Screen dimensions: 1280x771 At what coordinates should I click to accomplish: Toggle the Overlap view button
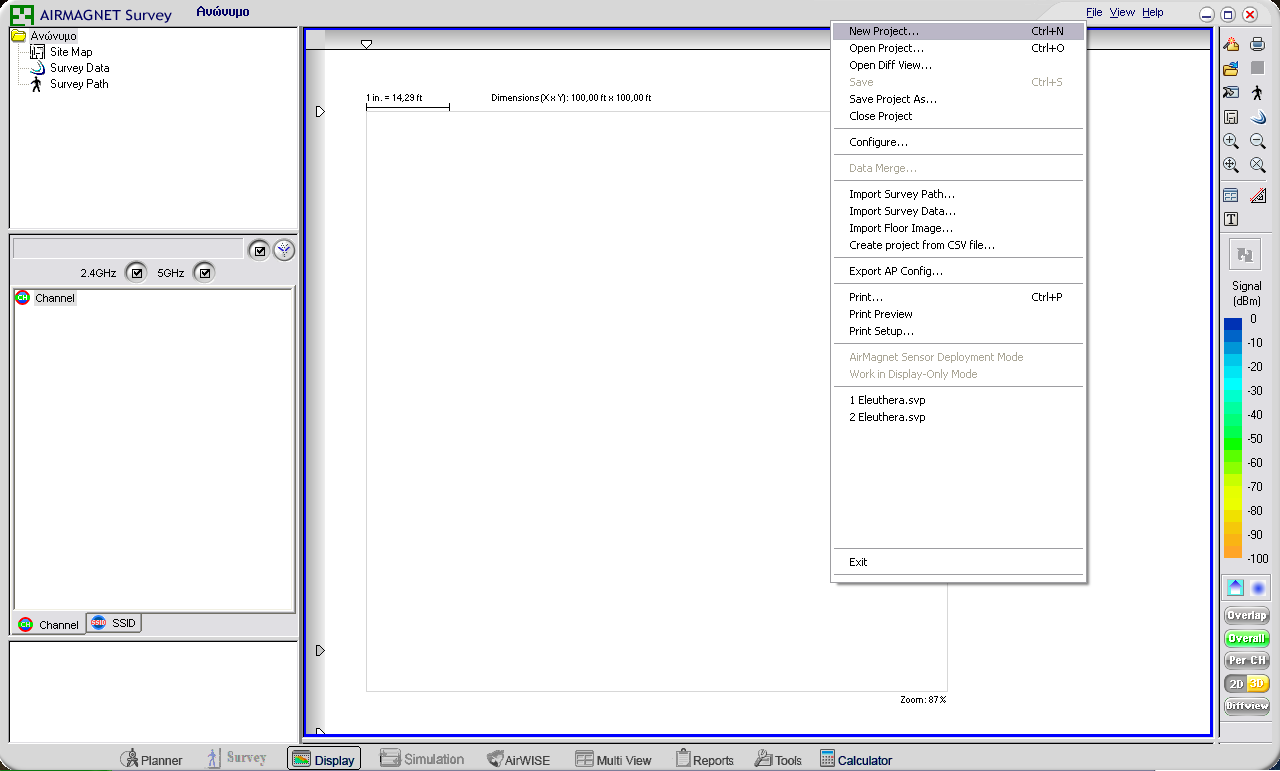click(x=1247, y=615)
